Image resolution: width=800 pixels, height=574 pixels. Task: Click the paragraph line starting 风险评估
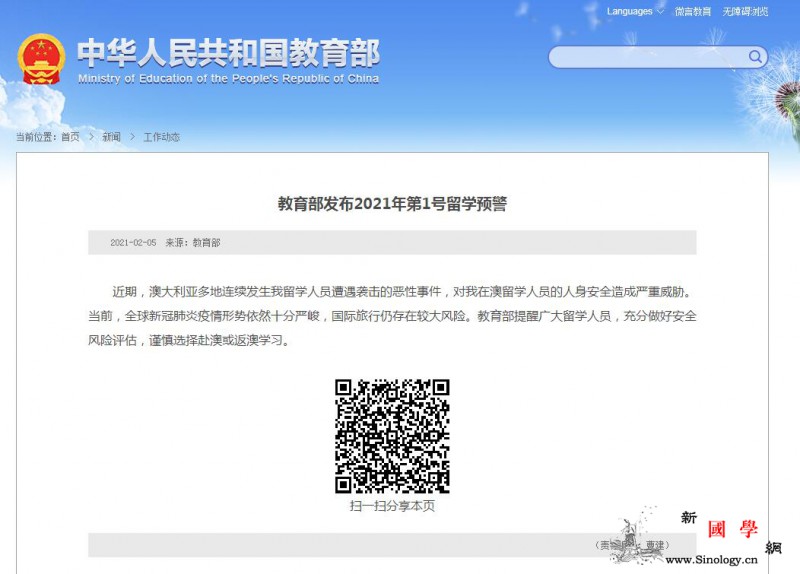coord(190,340)
